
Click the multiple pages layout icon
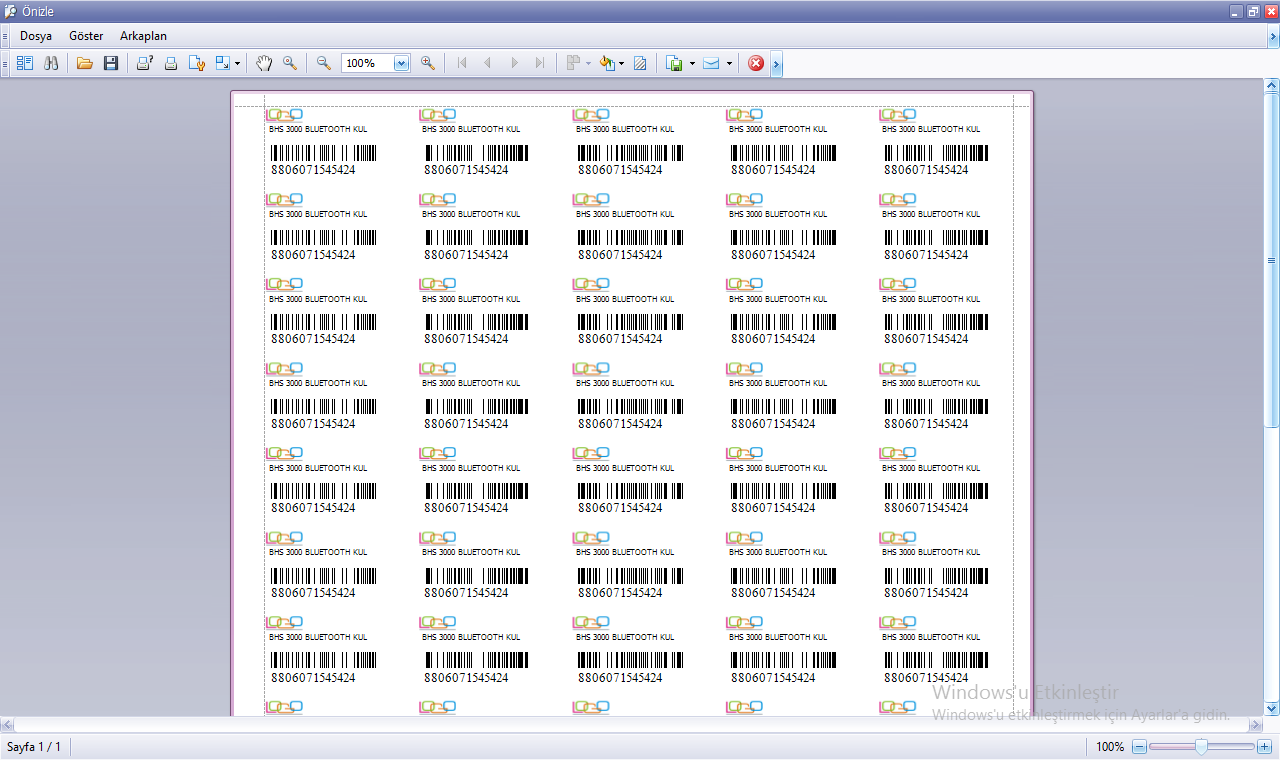click(573, 63)
